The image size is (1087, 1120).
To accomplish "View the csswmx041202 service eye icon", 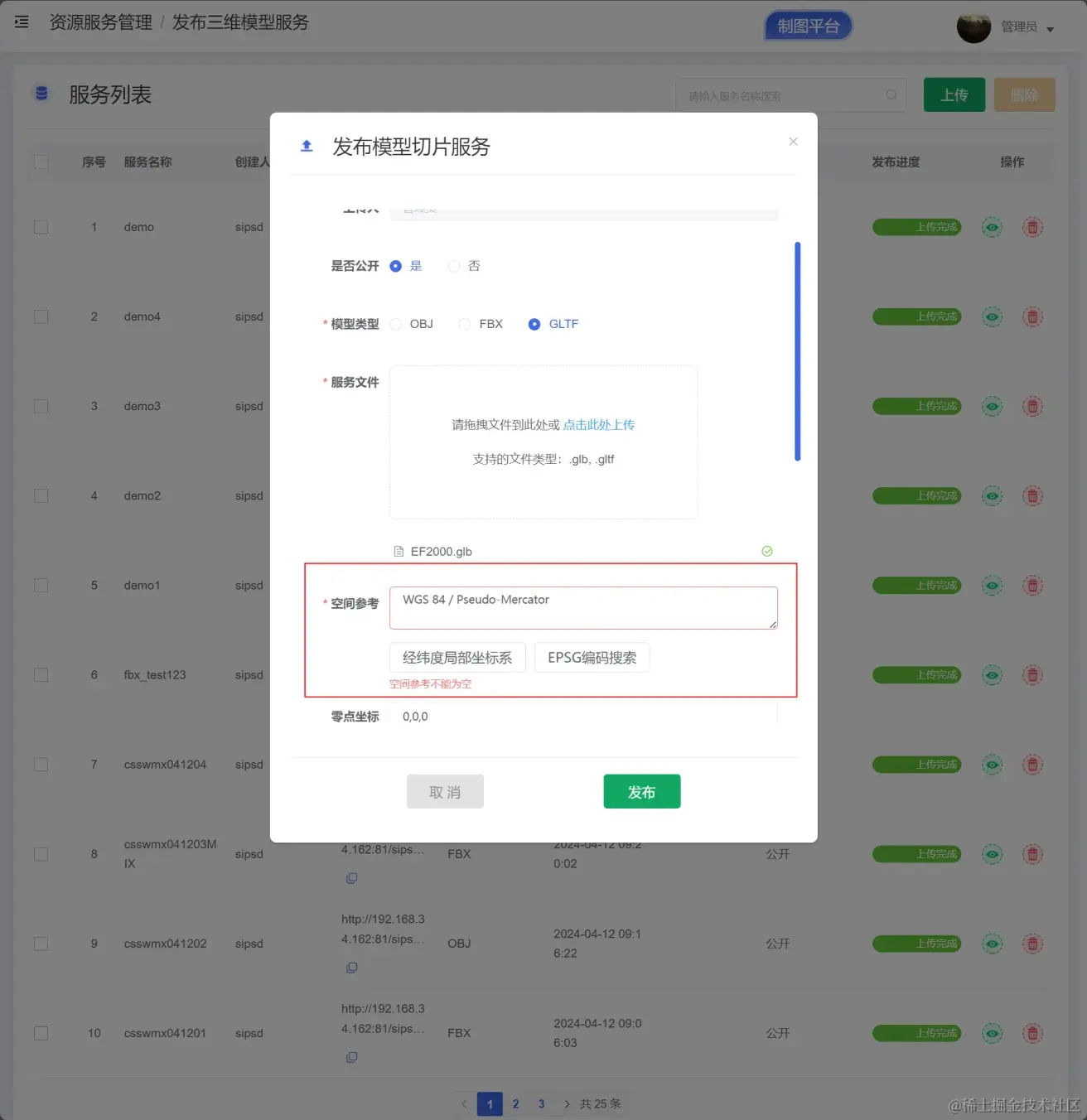I will pyautogui.click(x=992, y=944).
